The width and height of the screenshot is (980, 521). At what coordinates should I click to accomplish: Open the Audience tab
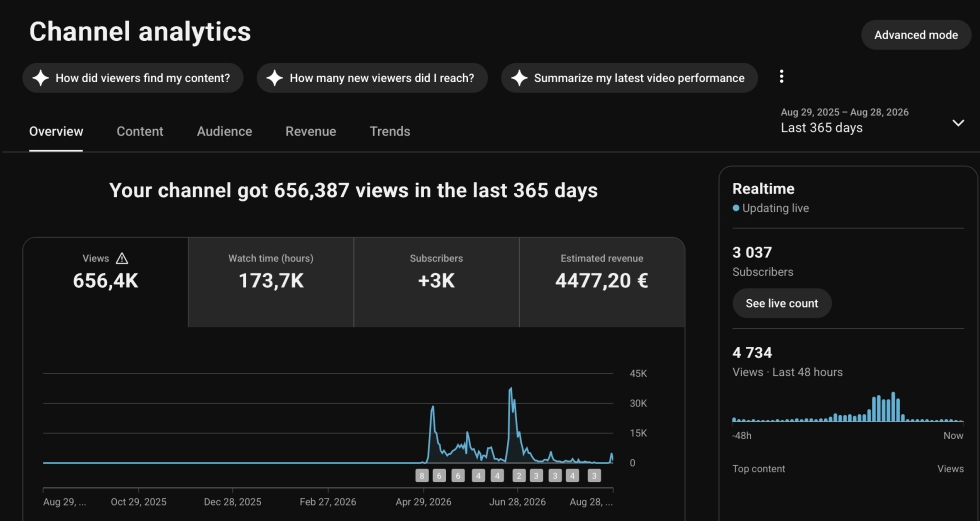224,132
